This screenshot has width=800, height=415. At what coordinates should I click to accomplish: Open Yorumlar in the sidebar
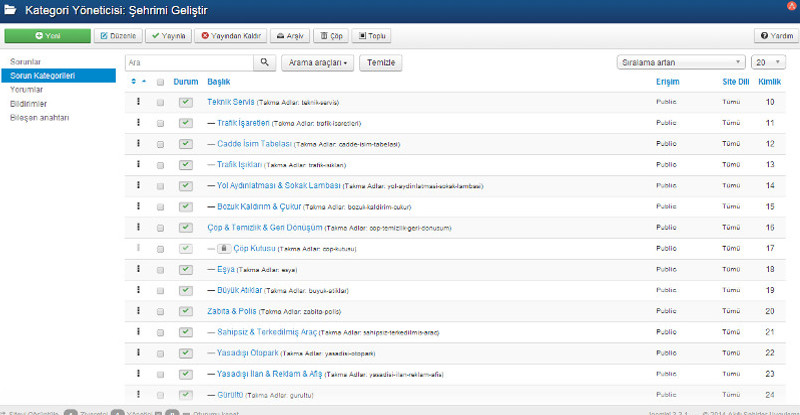27,89
